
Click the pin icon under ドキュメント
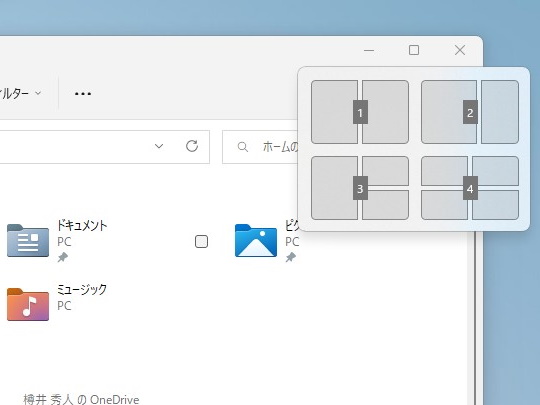coord(63,257)
